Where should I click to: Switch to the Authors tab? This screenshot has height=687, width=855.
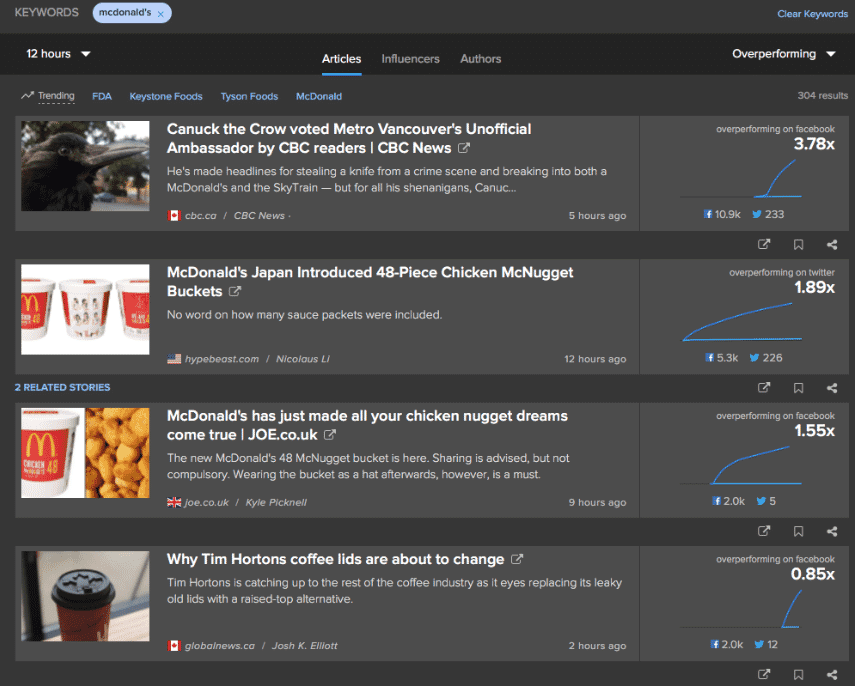480,58
